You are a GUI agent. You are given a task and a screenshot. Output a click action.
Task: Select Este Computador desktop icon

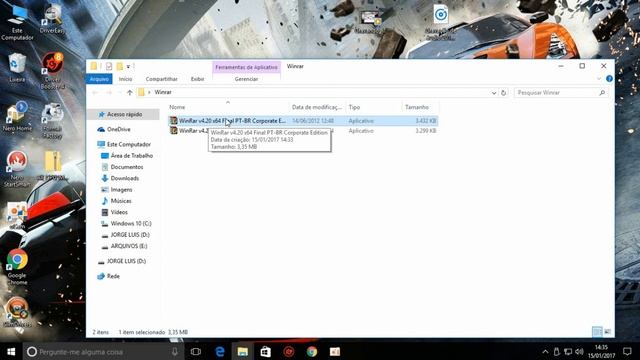point(17,22)
